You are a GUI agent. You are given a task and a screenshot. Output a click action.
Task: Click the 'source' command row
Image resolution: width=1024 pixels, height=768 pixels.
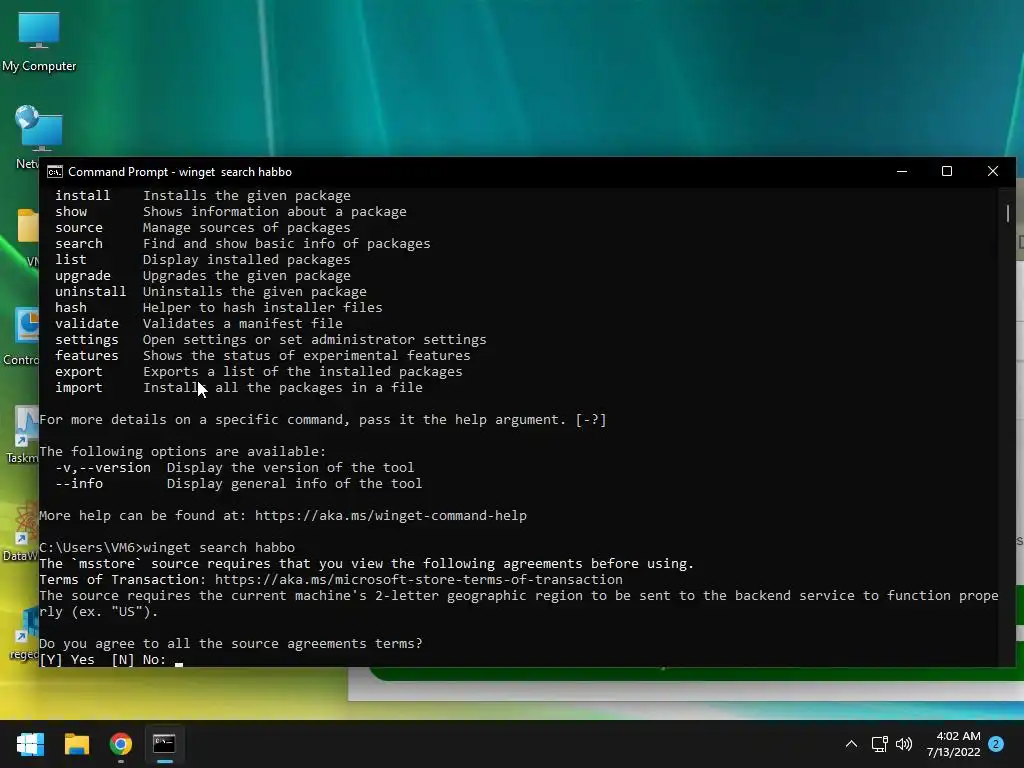coord(202,228)
